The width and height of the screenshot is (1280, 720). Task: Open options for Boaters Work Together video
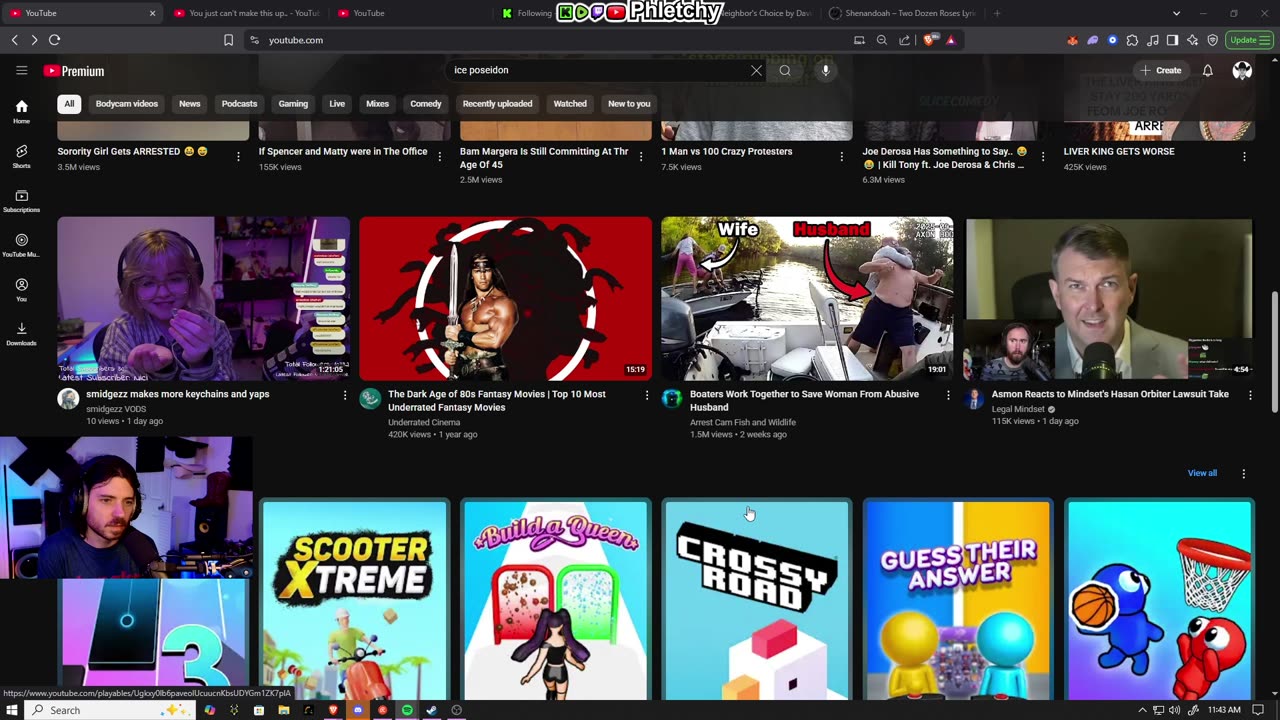click(948, 396)
